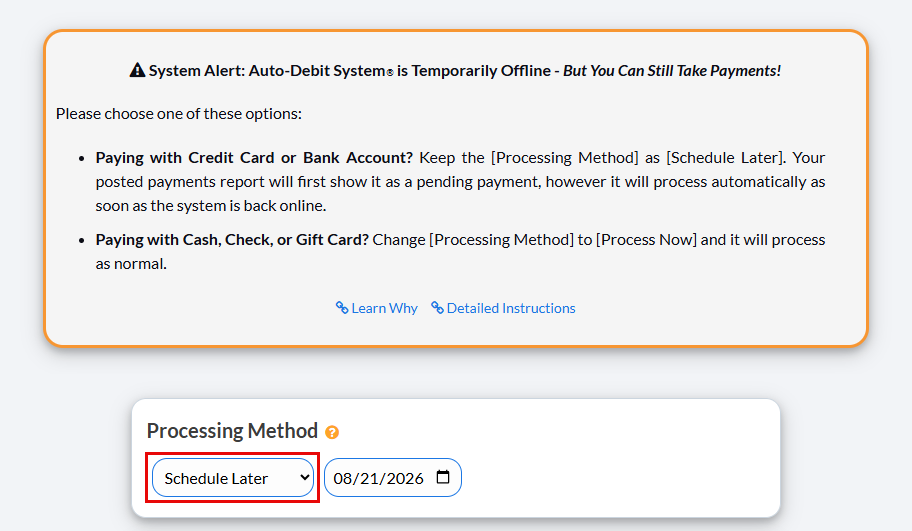Click the 'Schedule Later' text in the select box
The width and height of the screenshot is (912, 531).
[216, 479]
